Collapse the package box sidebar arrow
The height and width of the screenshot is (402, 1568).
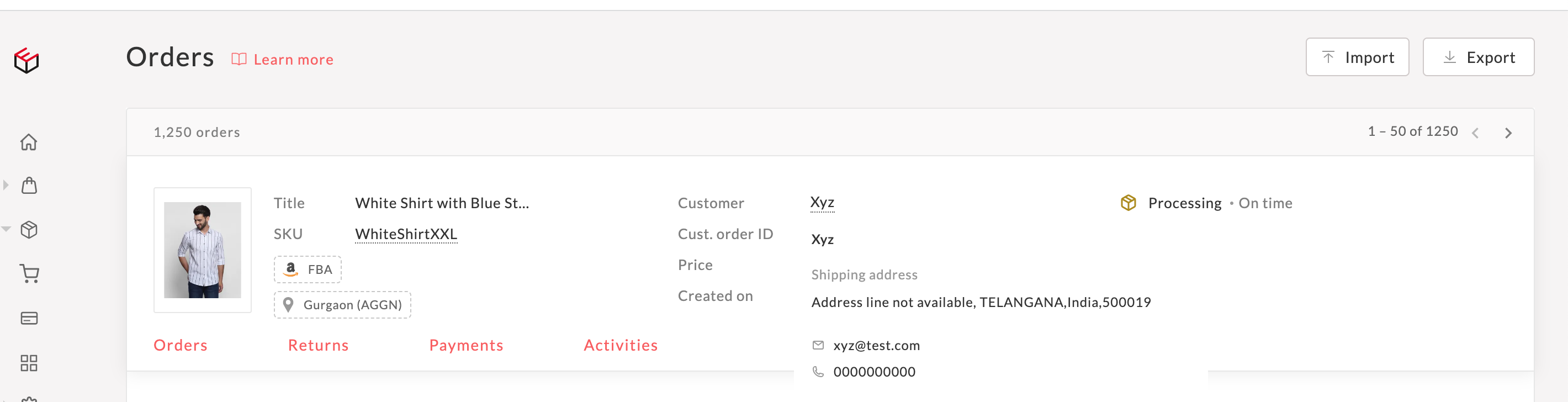coord(6,229)
